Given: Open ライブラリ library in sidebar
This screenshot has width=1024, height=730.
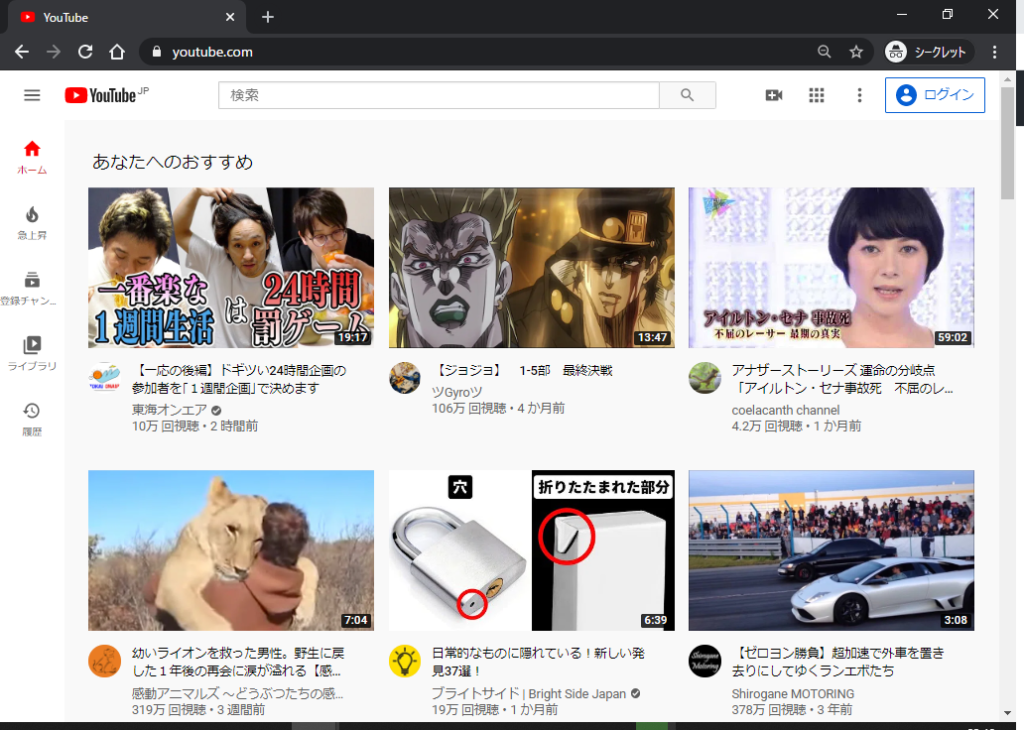Looking at the screenshot, I should pos(32,353).
